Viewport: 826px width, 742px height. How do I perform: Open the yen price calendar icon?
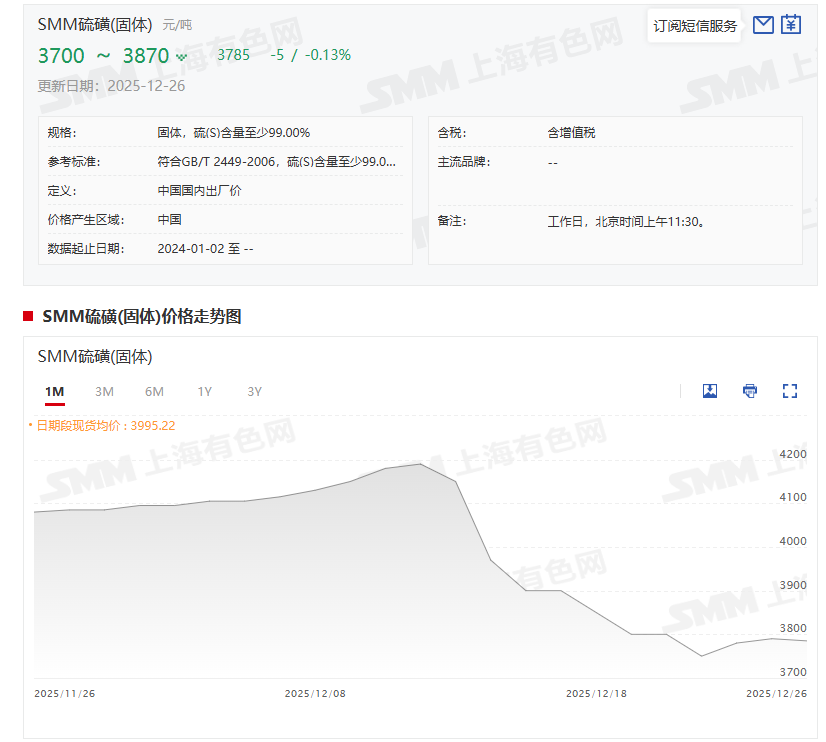(x=791, y=25)
